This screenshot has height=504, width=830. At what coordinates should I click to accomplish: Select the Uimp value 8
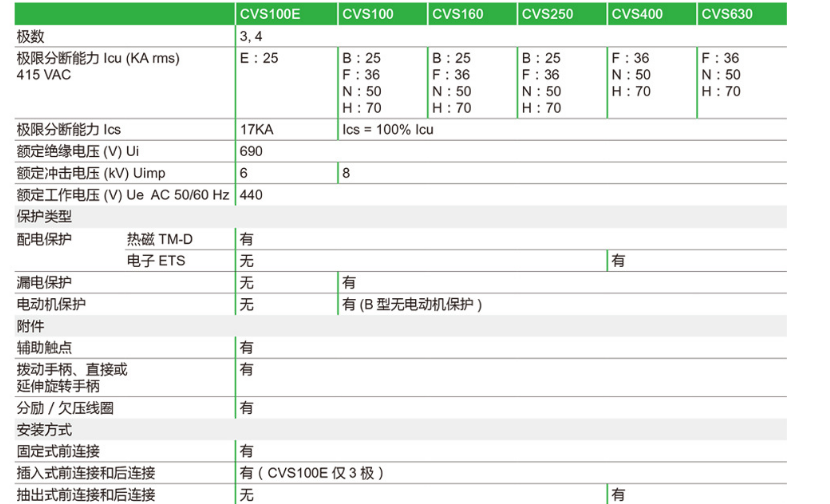(x=346, y=173)
